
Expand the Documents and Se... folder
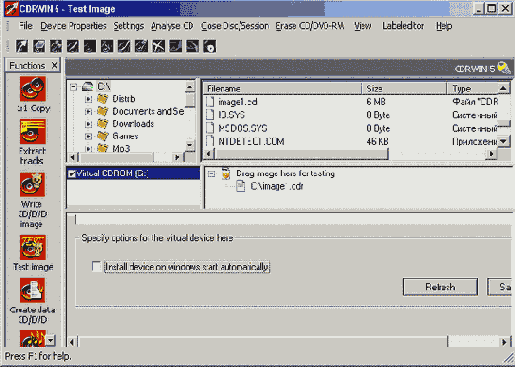point(88,112)
